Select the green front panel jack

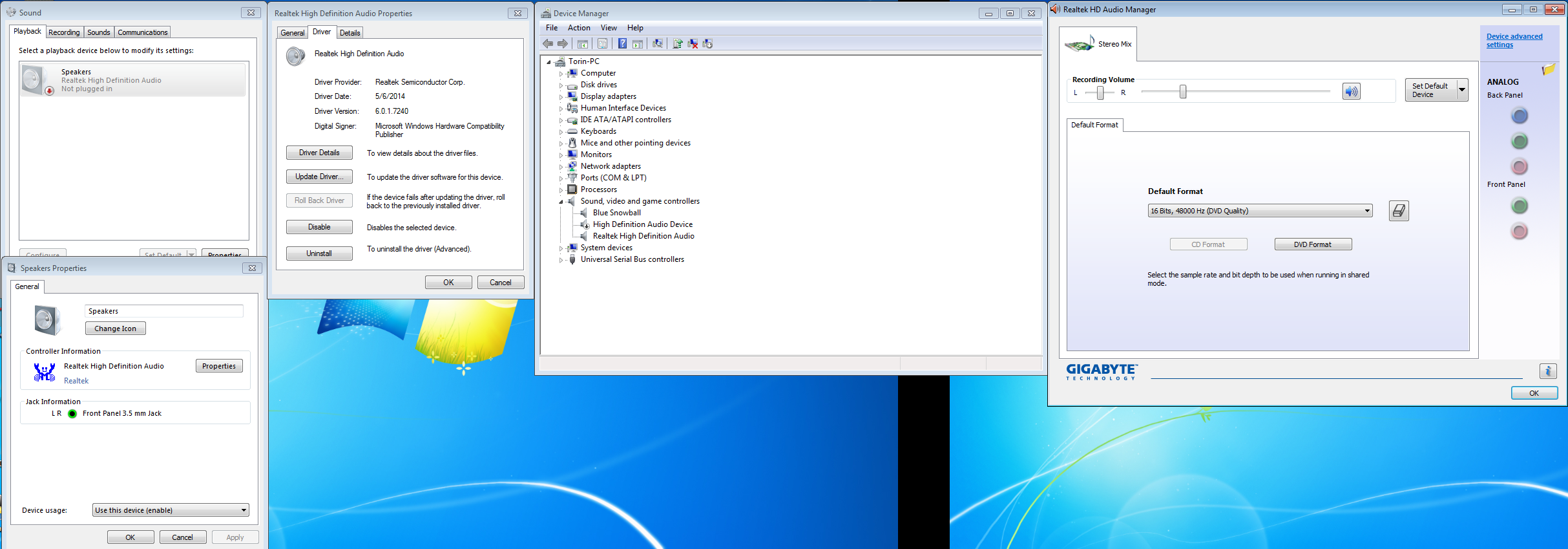[1520, 206]
